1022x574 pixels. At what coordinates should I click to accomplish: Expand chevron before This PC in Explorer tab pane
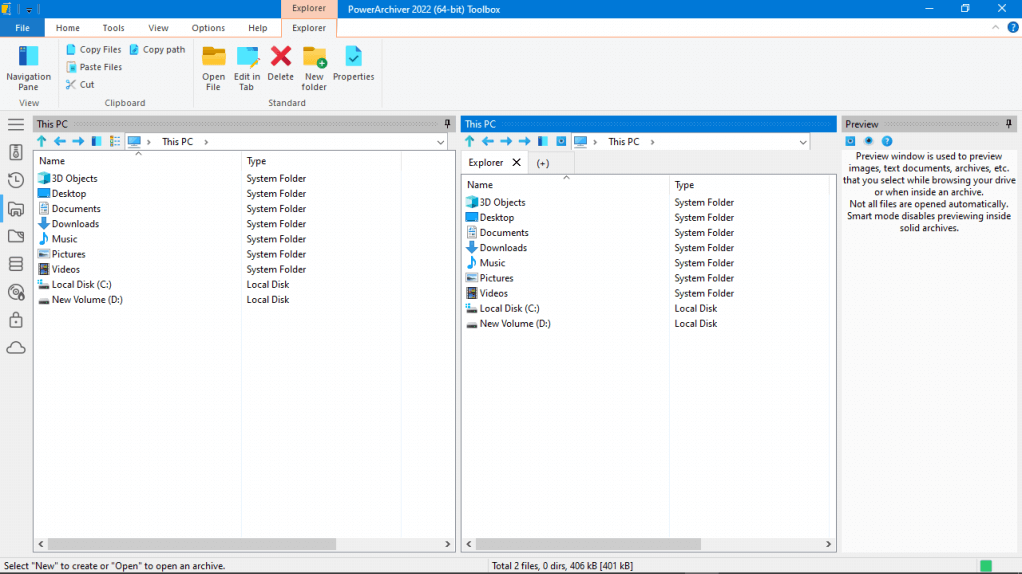(x=595, y=142)
